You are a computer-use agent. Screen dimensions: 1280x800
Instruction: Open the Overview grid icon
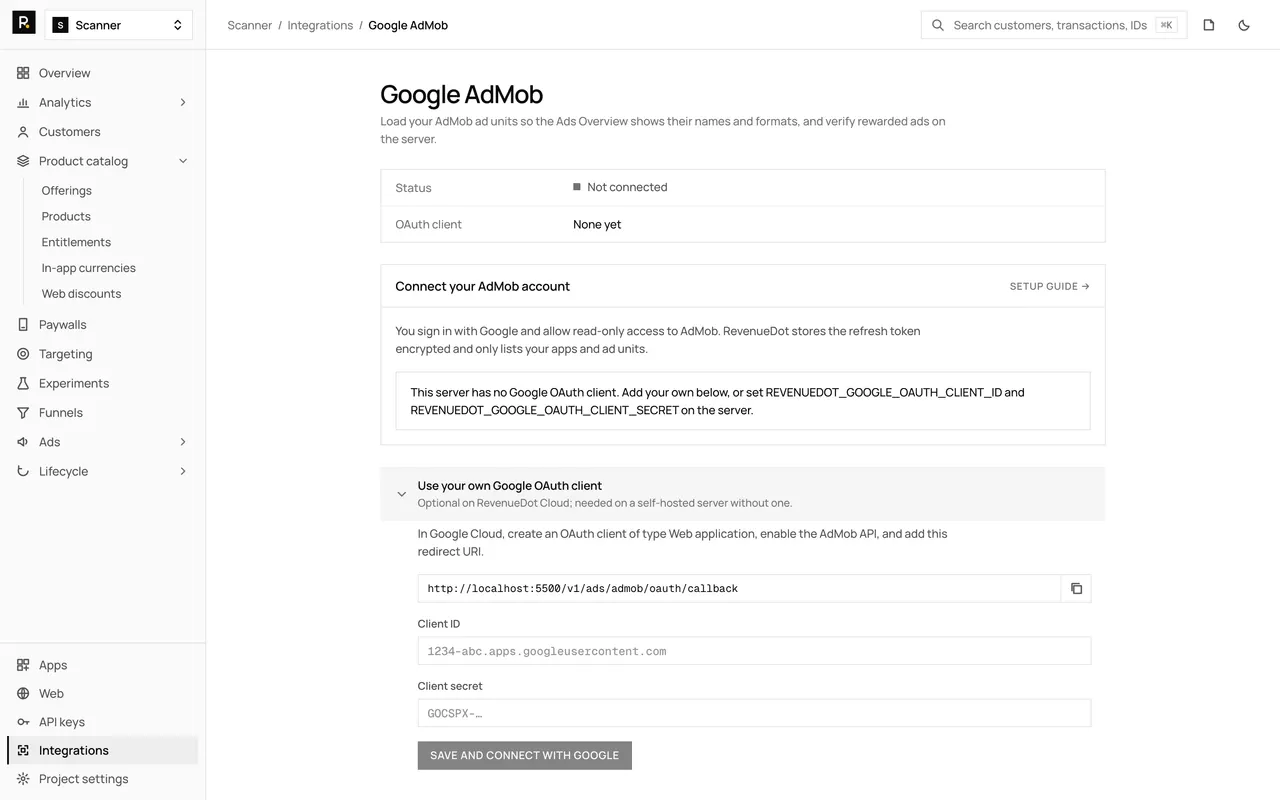pyautogui.click(x=23, y=73)
